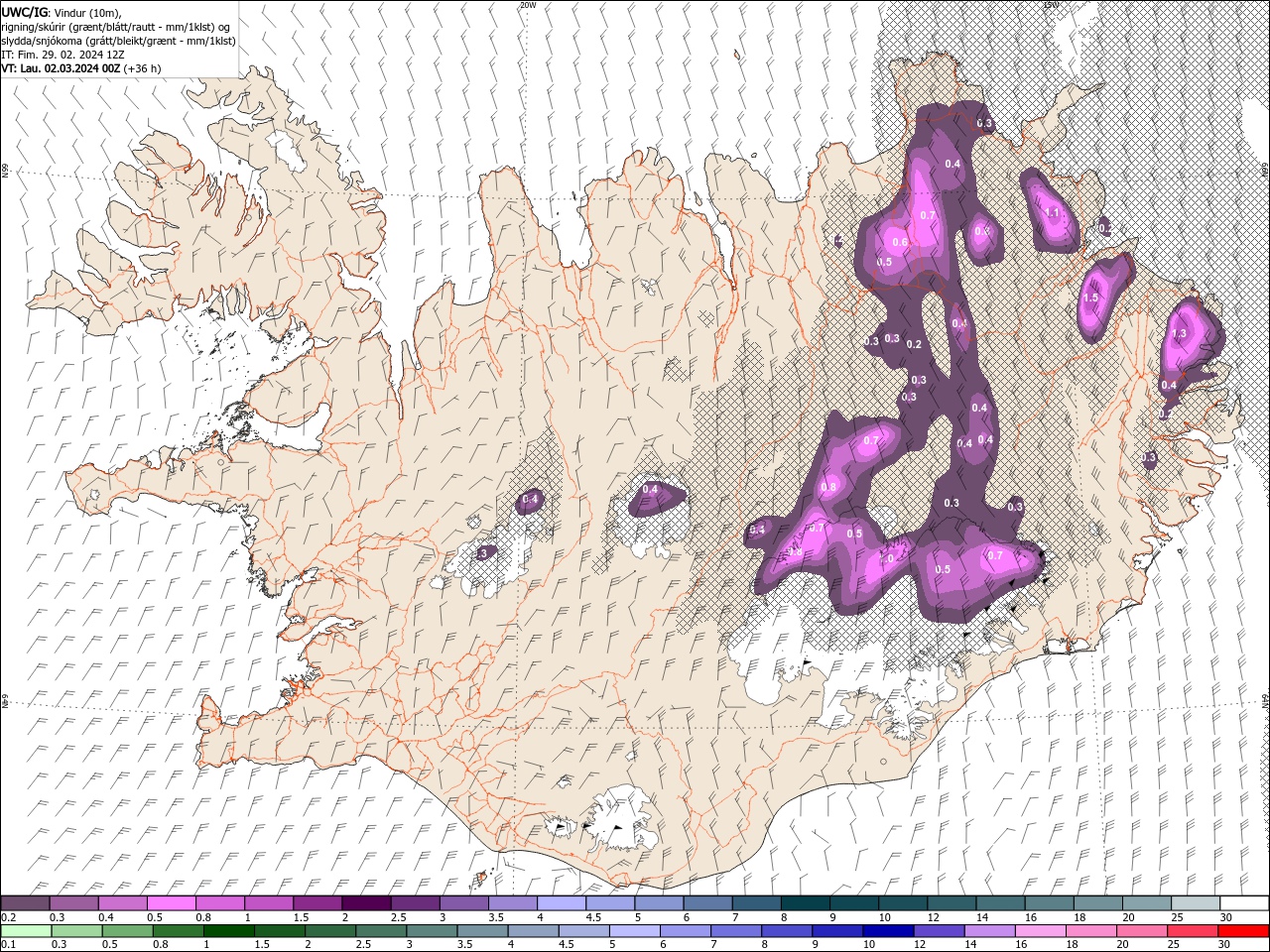Image resolution: width=1270 pixels, height=952 pixels.
Task: Click the bold UWC/IG title text
Action: pyautogui.click(x=25, y=11)
